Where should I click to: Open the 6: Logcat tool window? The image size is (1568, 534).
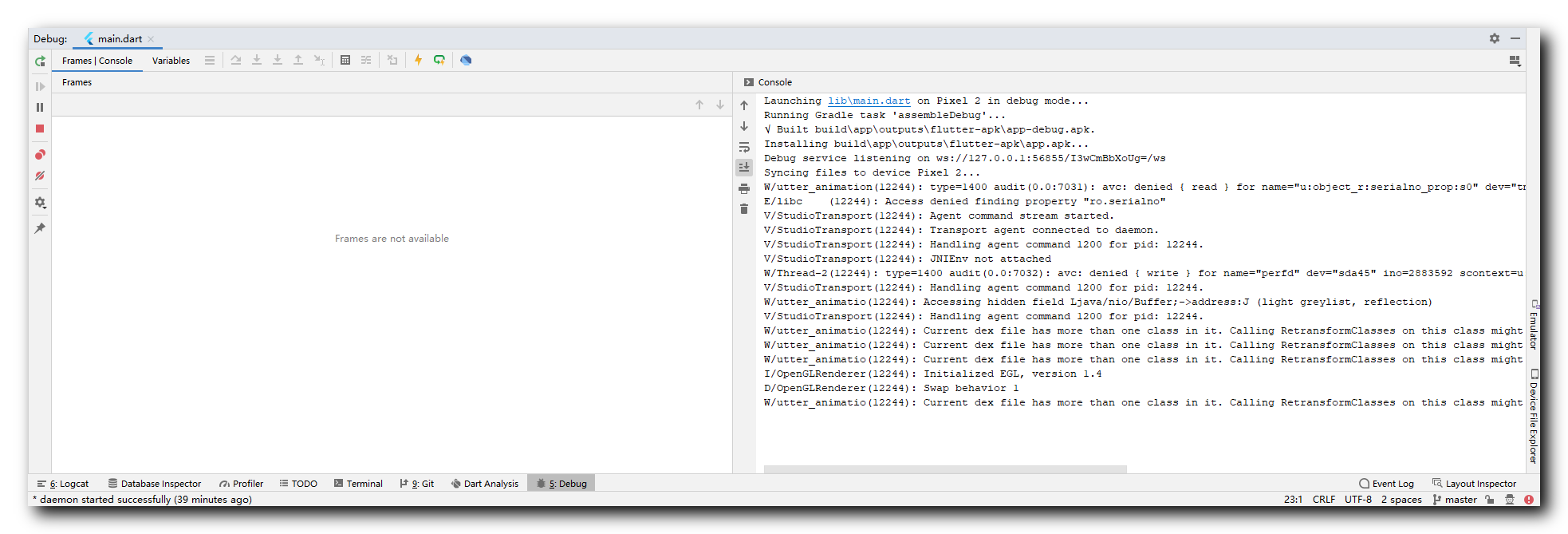point(63,484)
